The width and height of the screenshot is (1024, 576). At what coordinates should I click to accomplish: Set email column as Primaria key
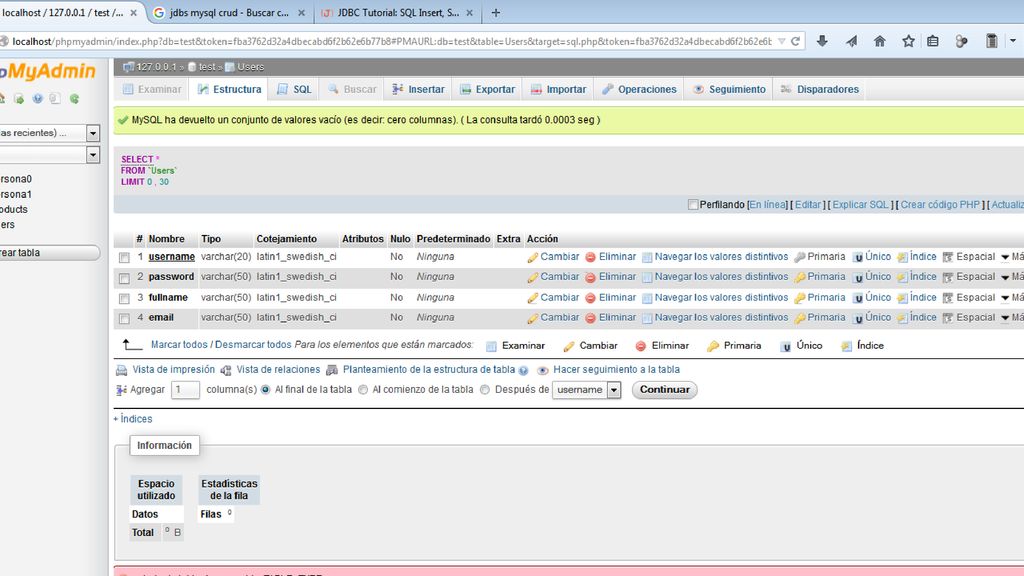click(820, 317)
